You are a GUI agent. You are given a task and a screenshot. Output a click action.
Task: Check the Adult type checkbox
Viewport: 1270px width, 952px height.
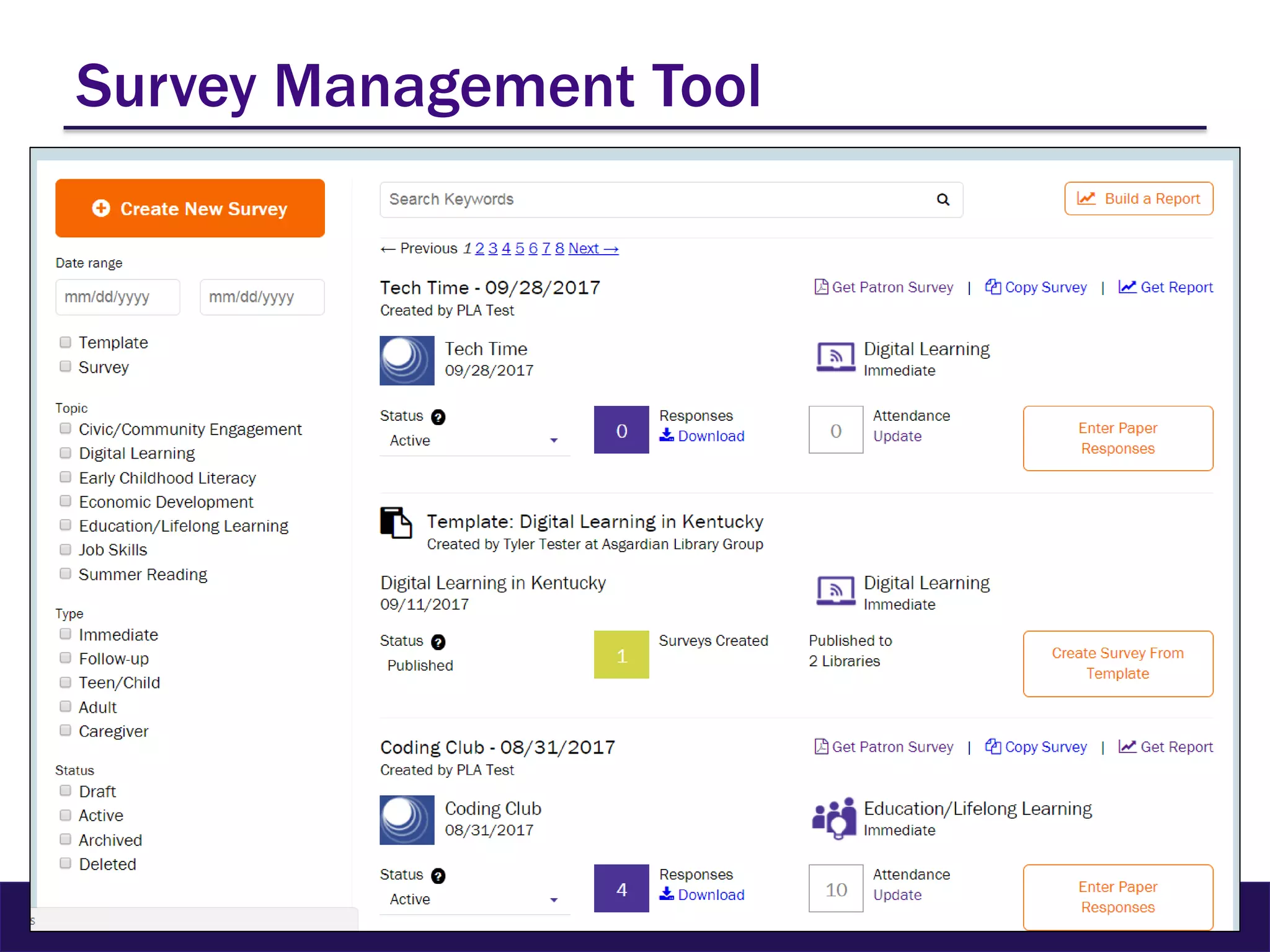65,706
